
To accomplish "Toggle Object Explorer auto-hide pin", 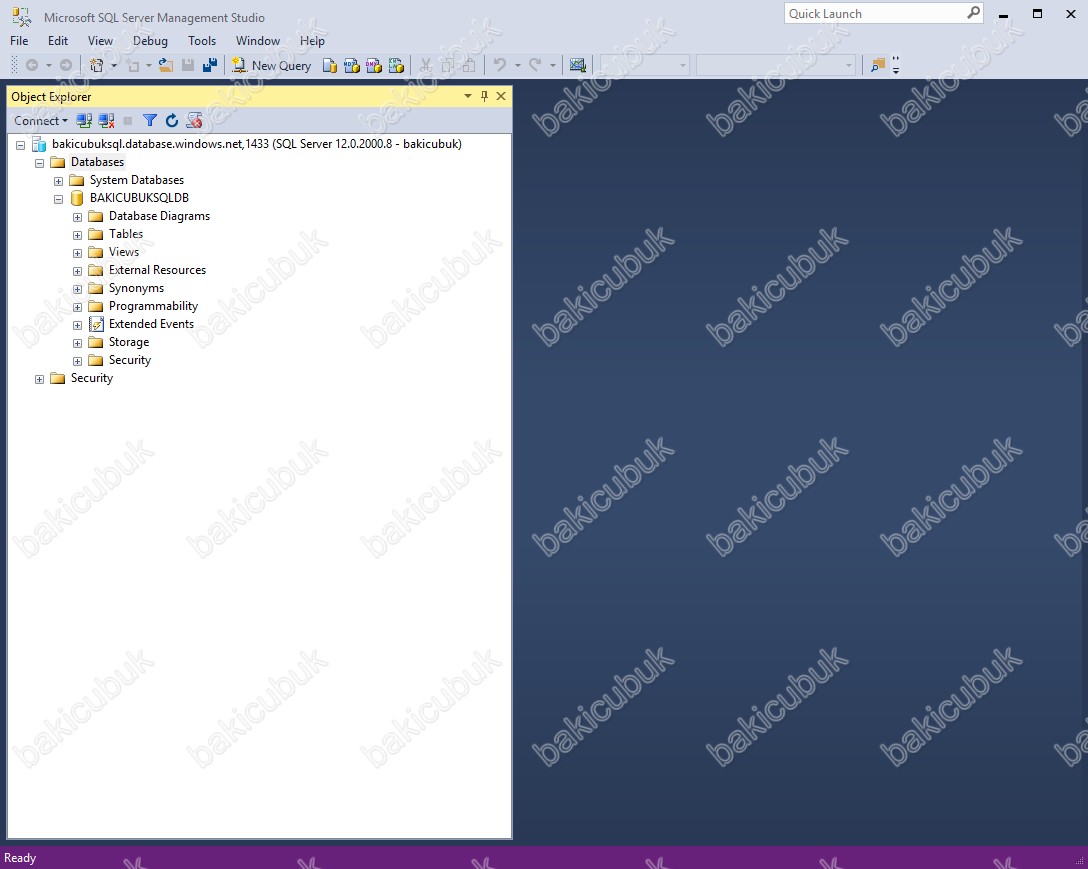I will 484,96.
